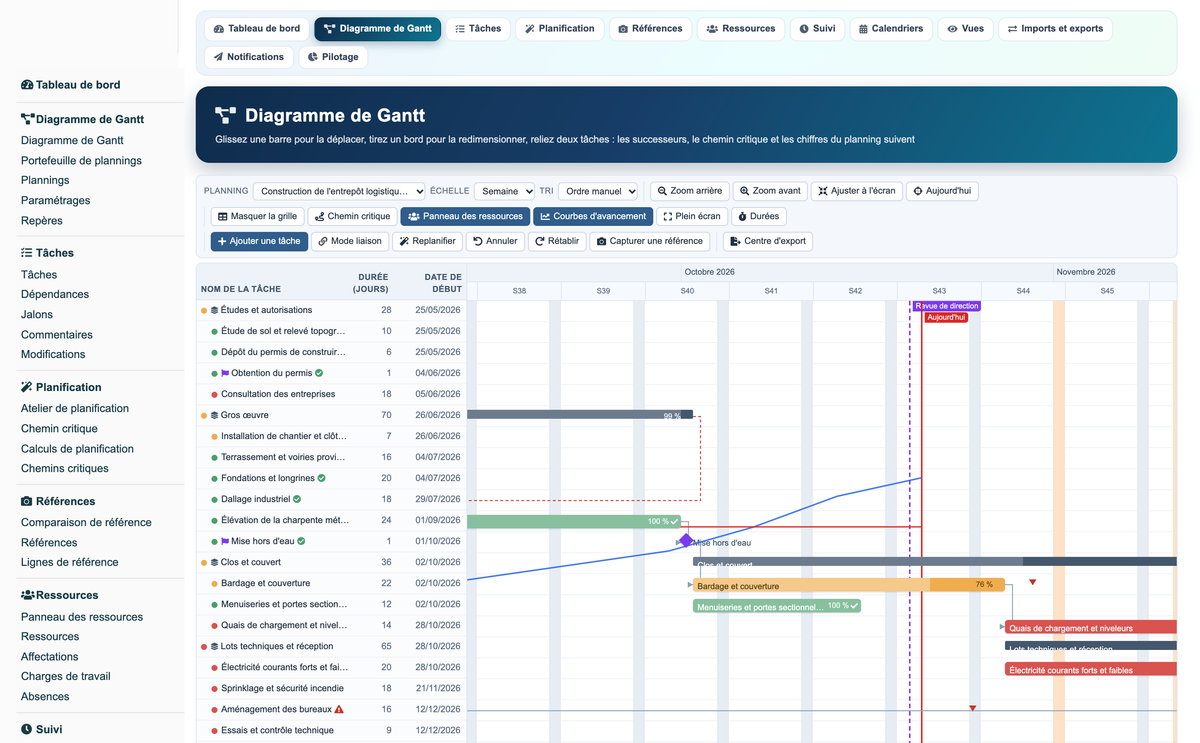Collapse the Études et autorisations group icon
This screenshot has width=1200, height=743.
[x=214, y=310]
